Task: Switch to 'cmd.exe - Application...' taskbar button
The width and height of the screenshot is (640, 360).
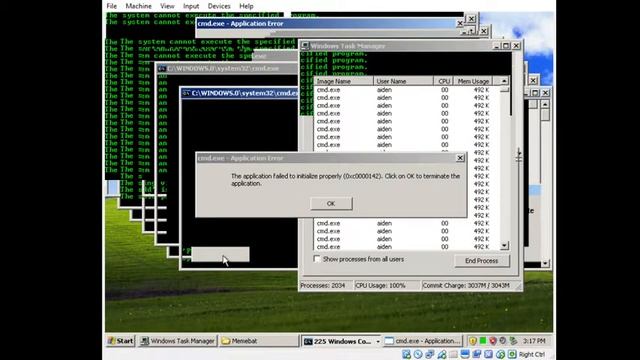Action: click(423, 341)
